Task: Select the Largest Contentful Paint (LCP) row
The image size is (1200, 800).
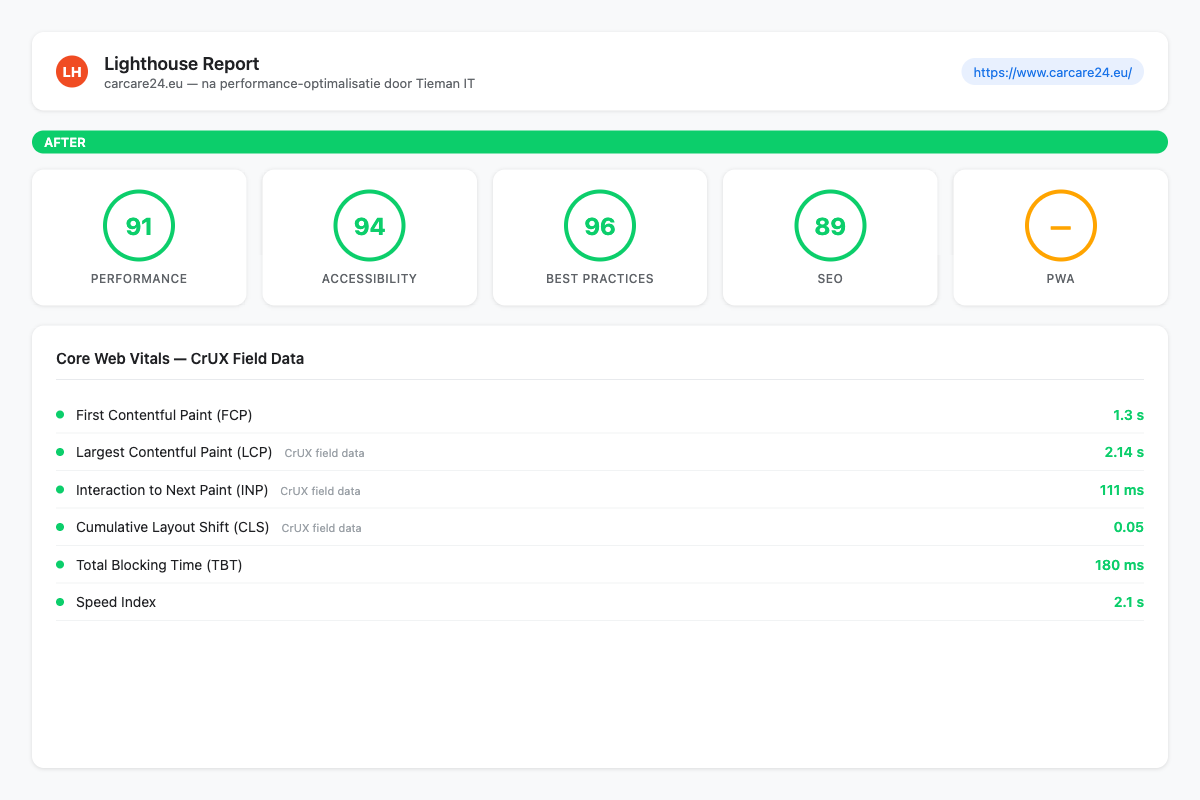Action: click(600, 452)
